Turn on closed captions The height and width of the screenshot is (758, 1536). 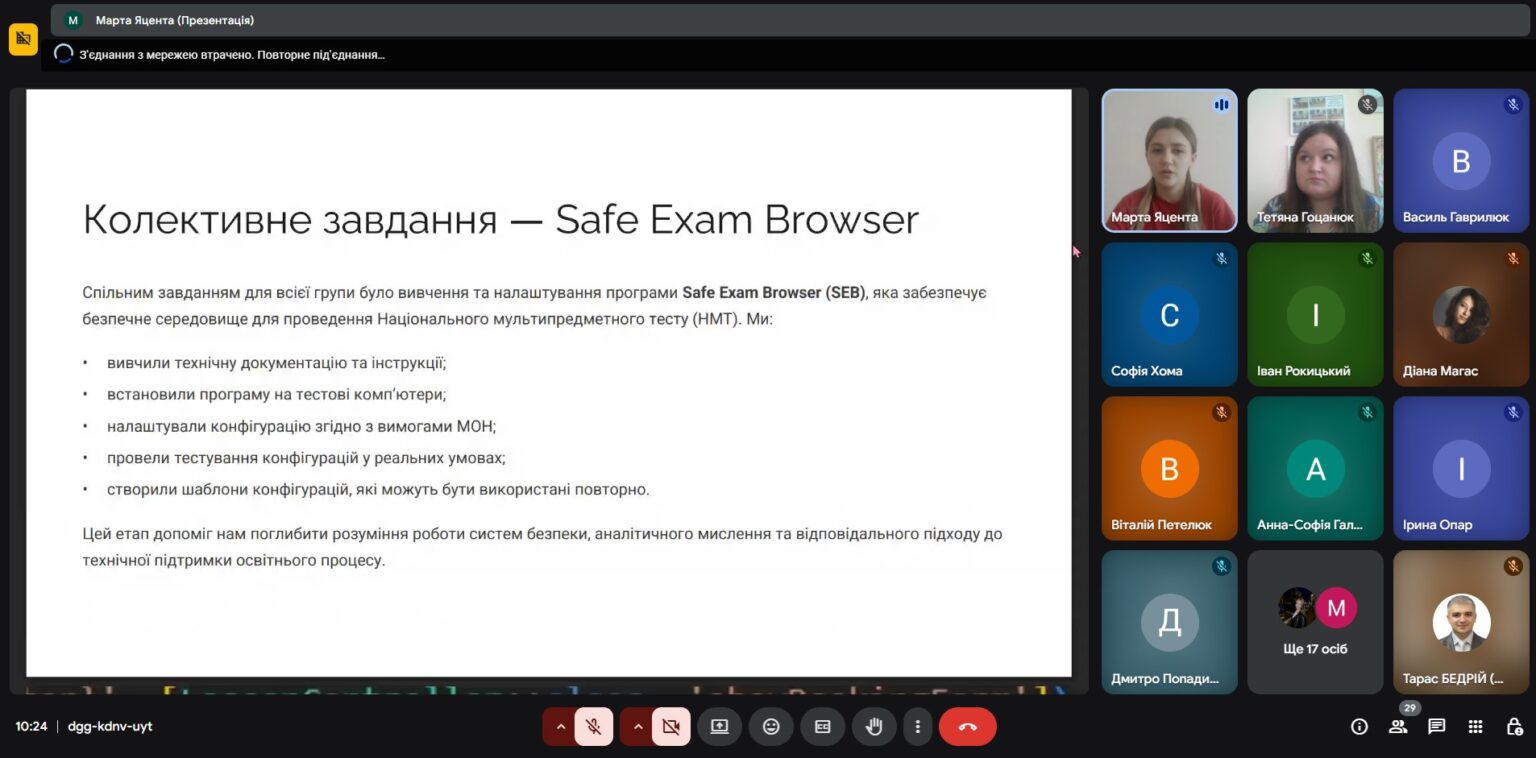pyautogui.click(x=823, y=727)
